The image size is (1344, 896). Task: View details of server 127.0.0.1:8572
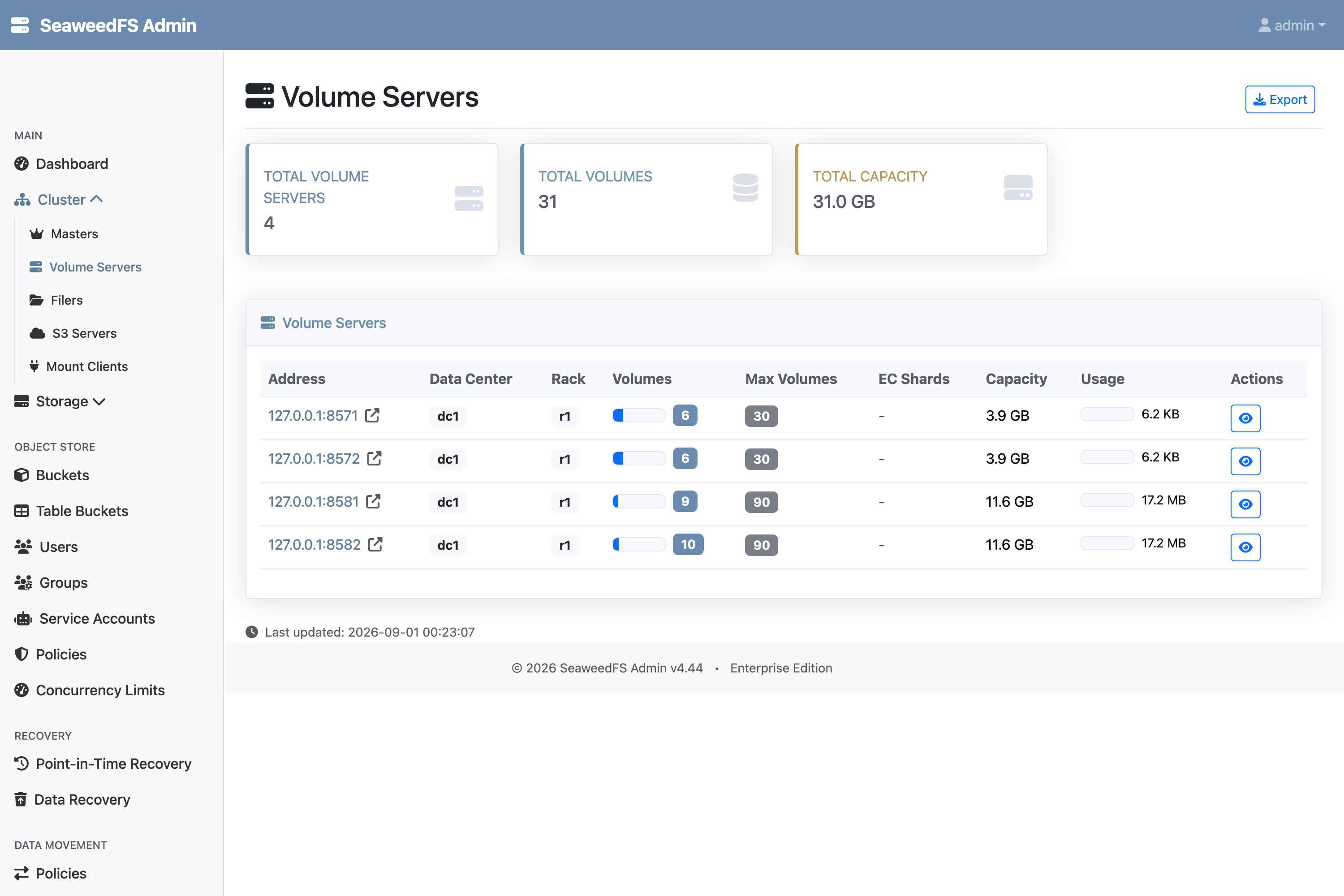[1246, 461]
